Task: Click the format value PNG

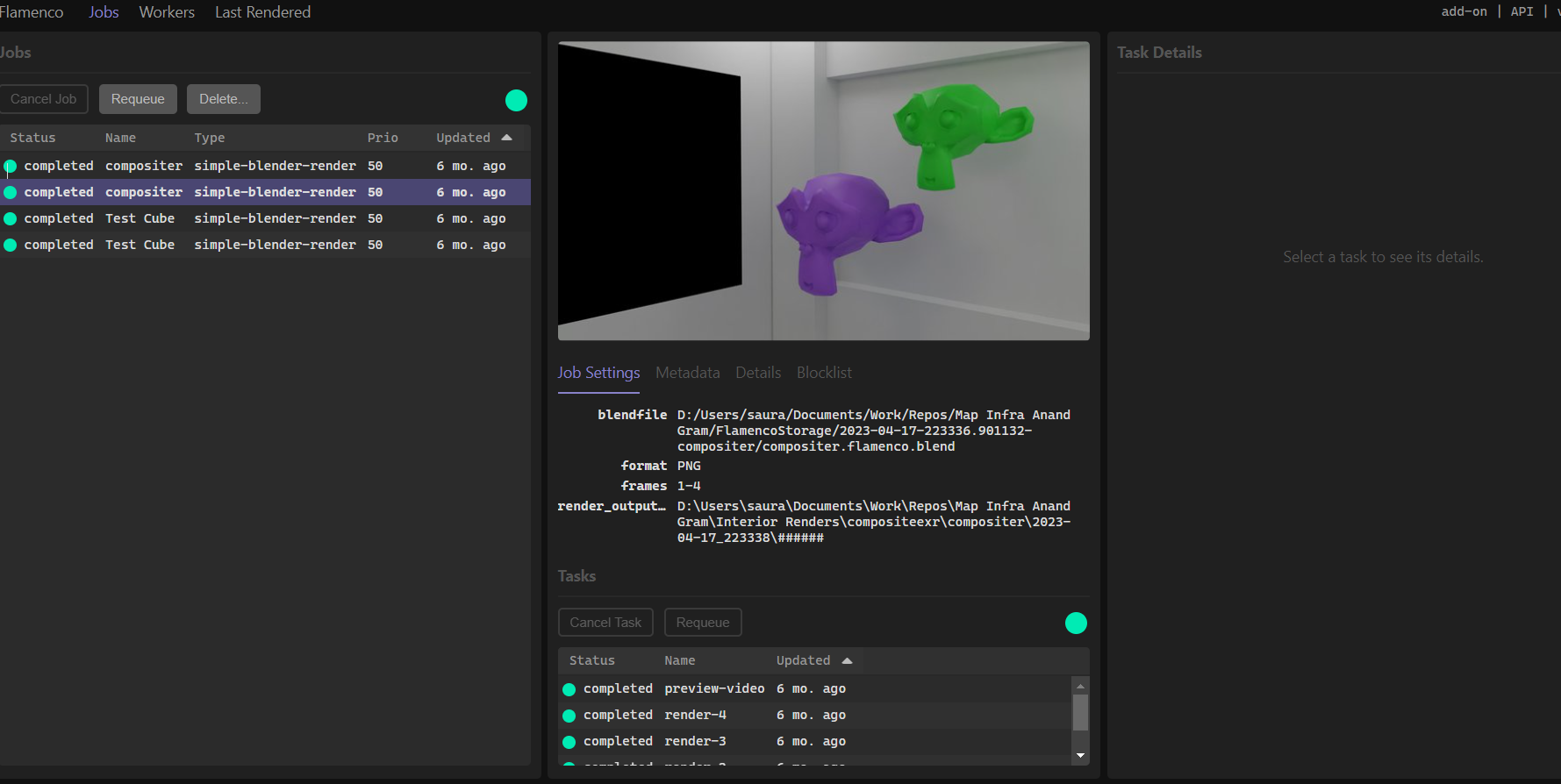Action: pyautogui.click(x=689, y=466)
